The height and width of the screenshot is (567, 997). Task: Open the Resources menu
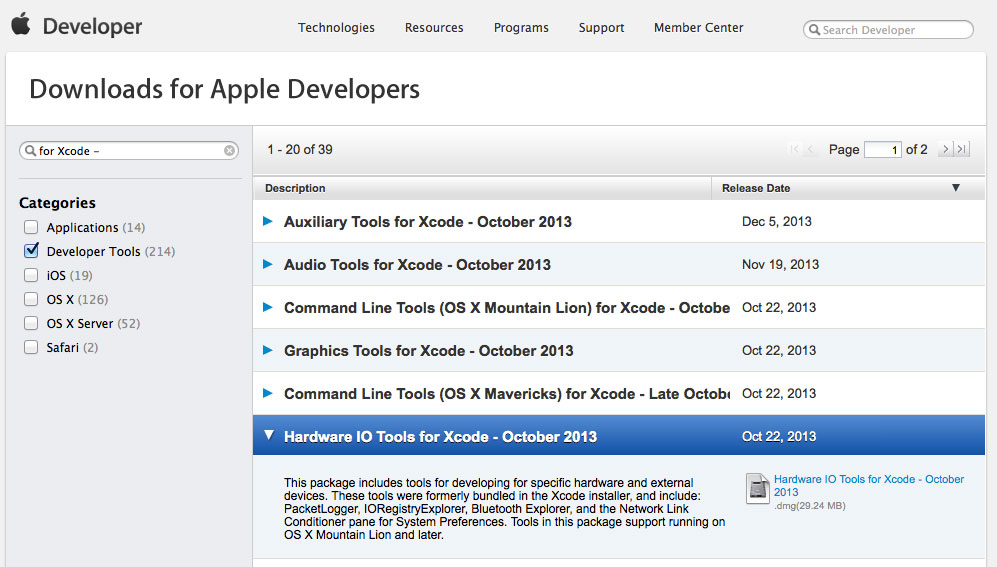pos(434,28)
